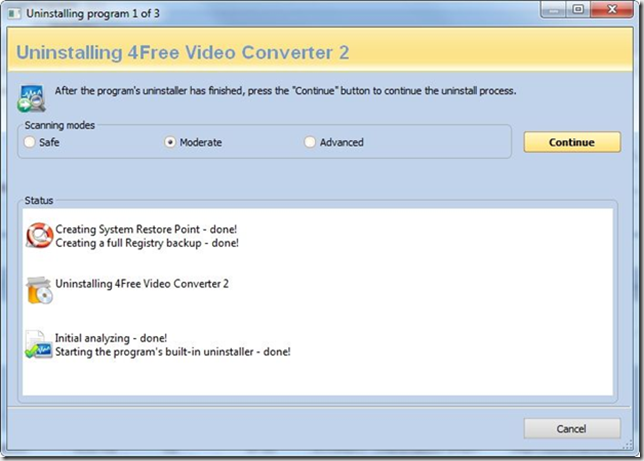Viewport: 644px width, 461px height.
Task: Click the green checkmark analyzing icon
Action: [x=39, y=344]
